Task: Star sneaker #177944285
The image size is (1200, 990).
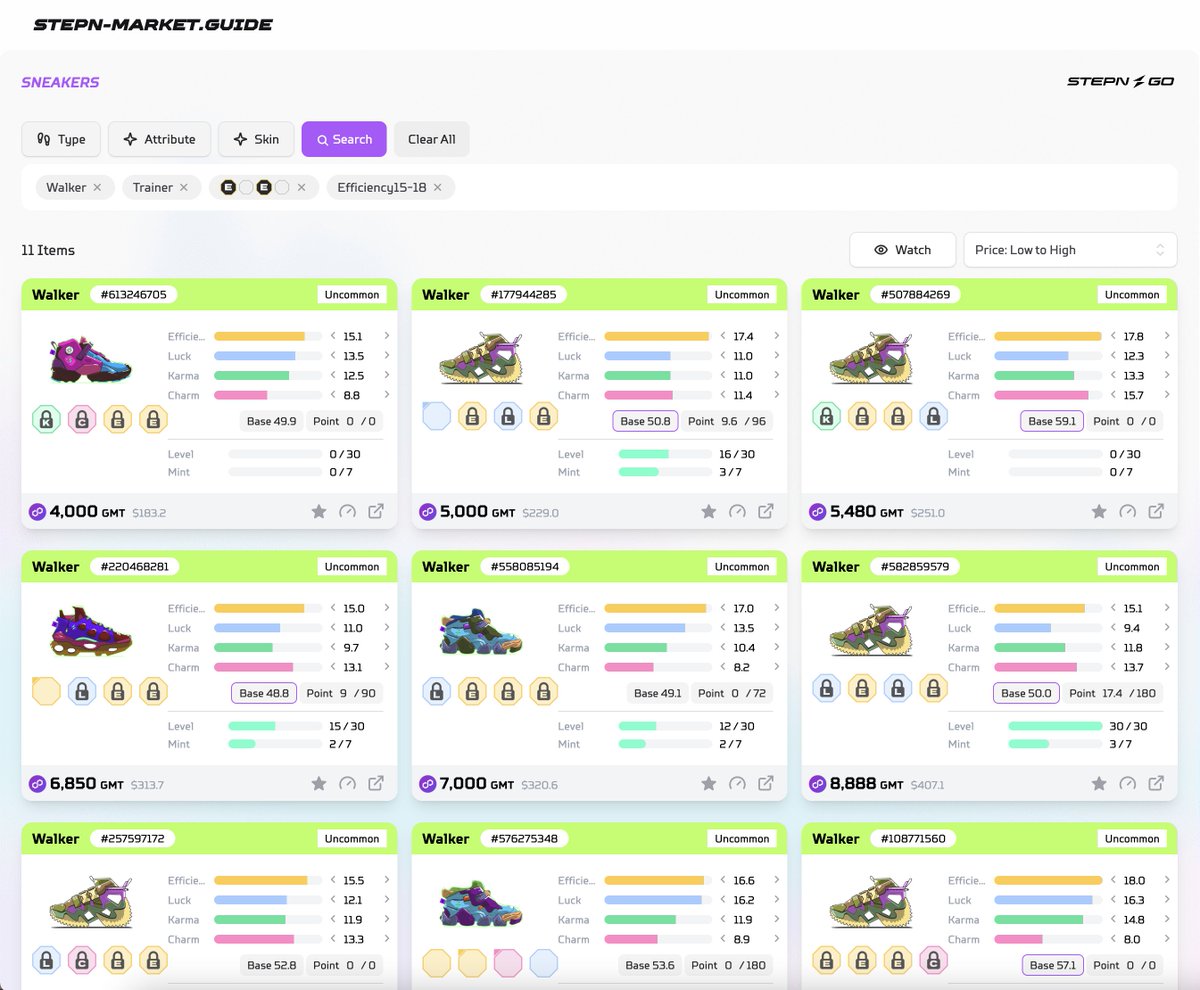Action: pos(709,512)
